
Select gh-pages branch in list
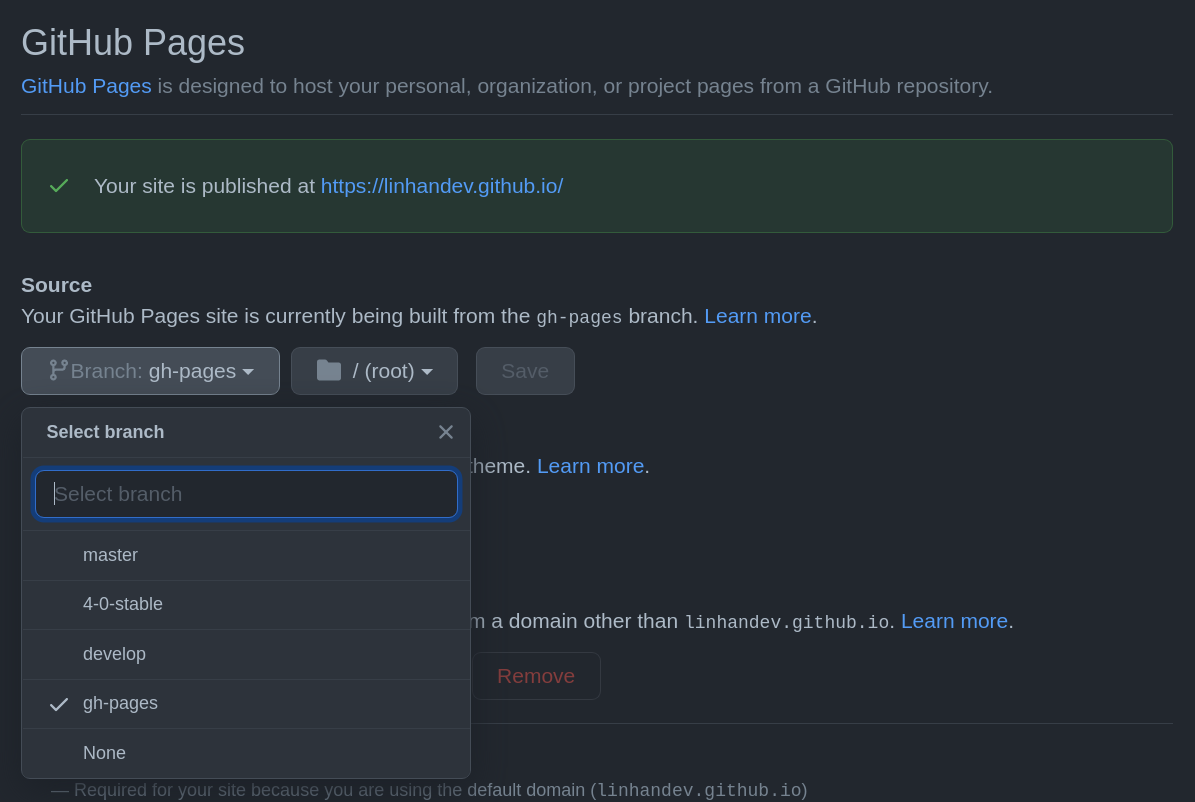pos(120,703)
